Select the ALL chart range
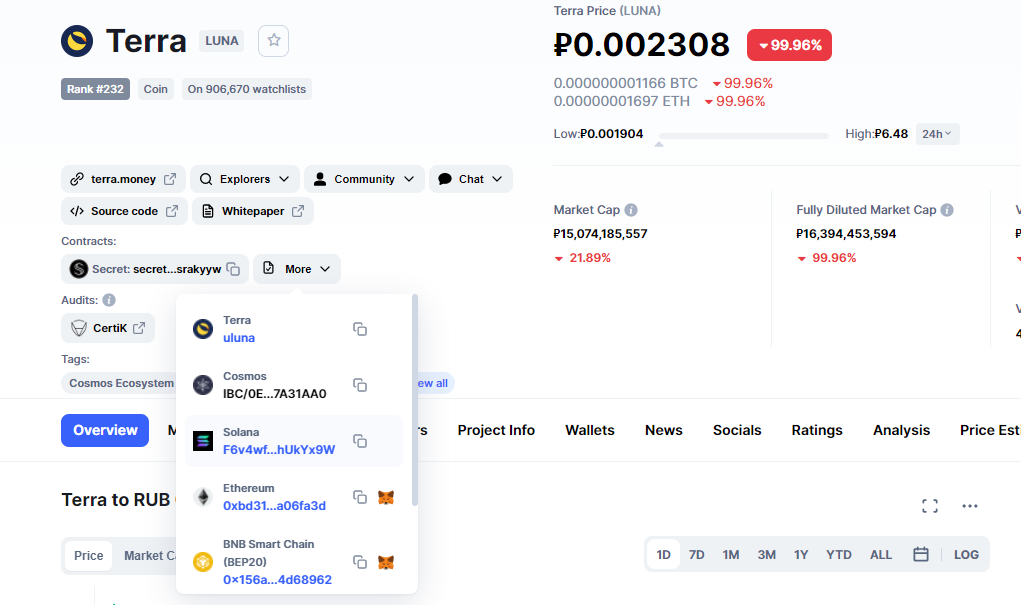Image resolution: width=1021 pixels, height=605 pixels. 881,555
